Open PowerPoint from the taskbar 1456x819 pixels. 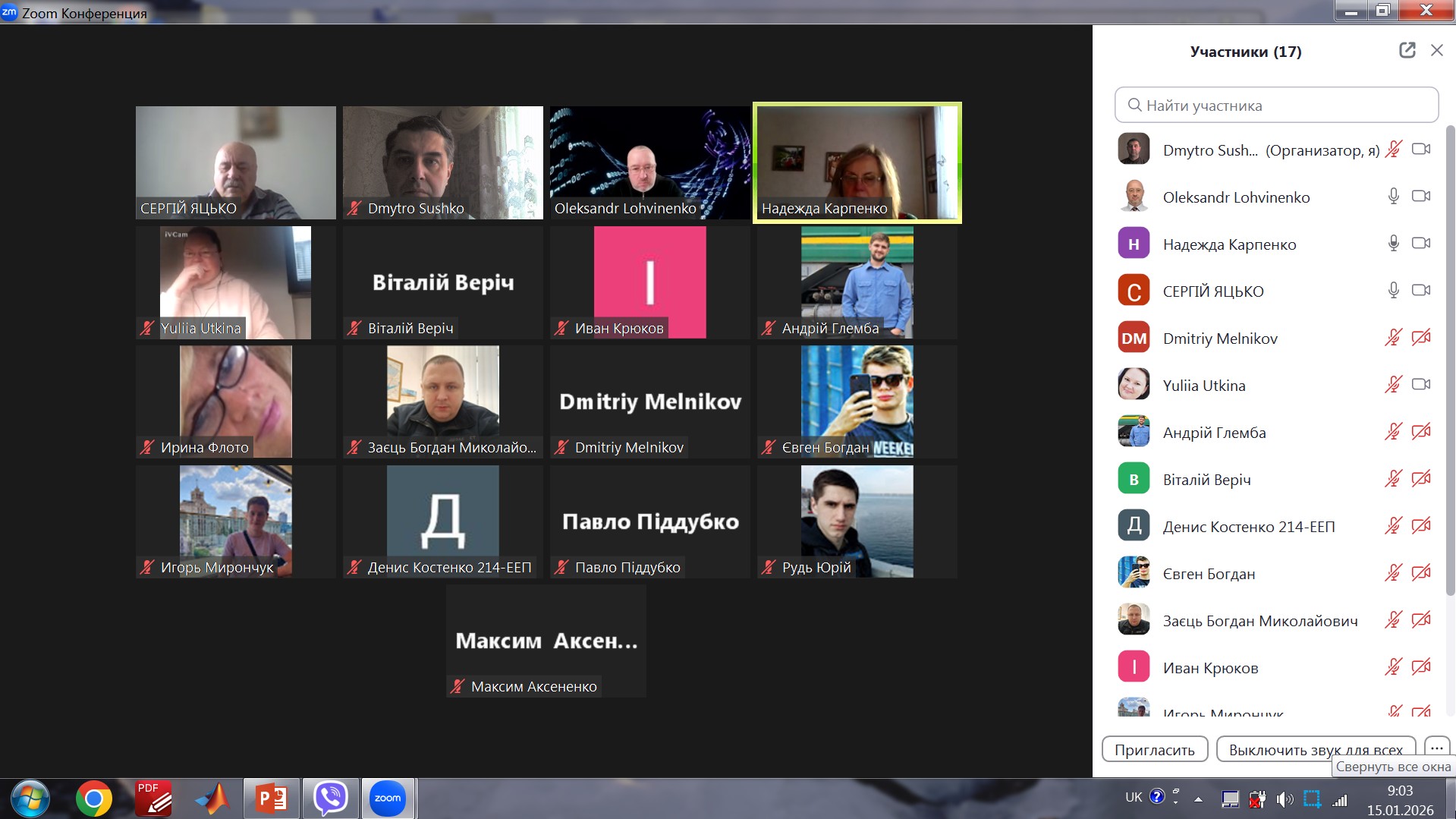pyautogui.click(x=271, y=799)
